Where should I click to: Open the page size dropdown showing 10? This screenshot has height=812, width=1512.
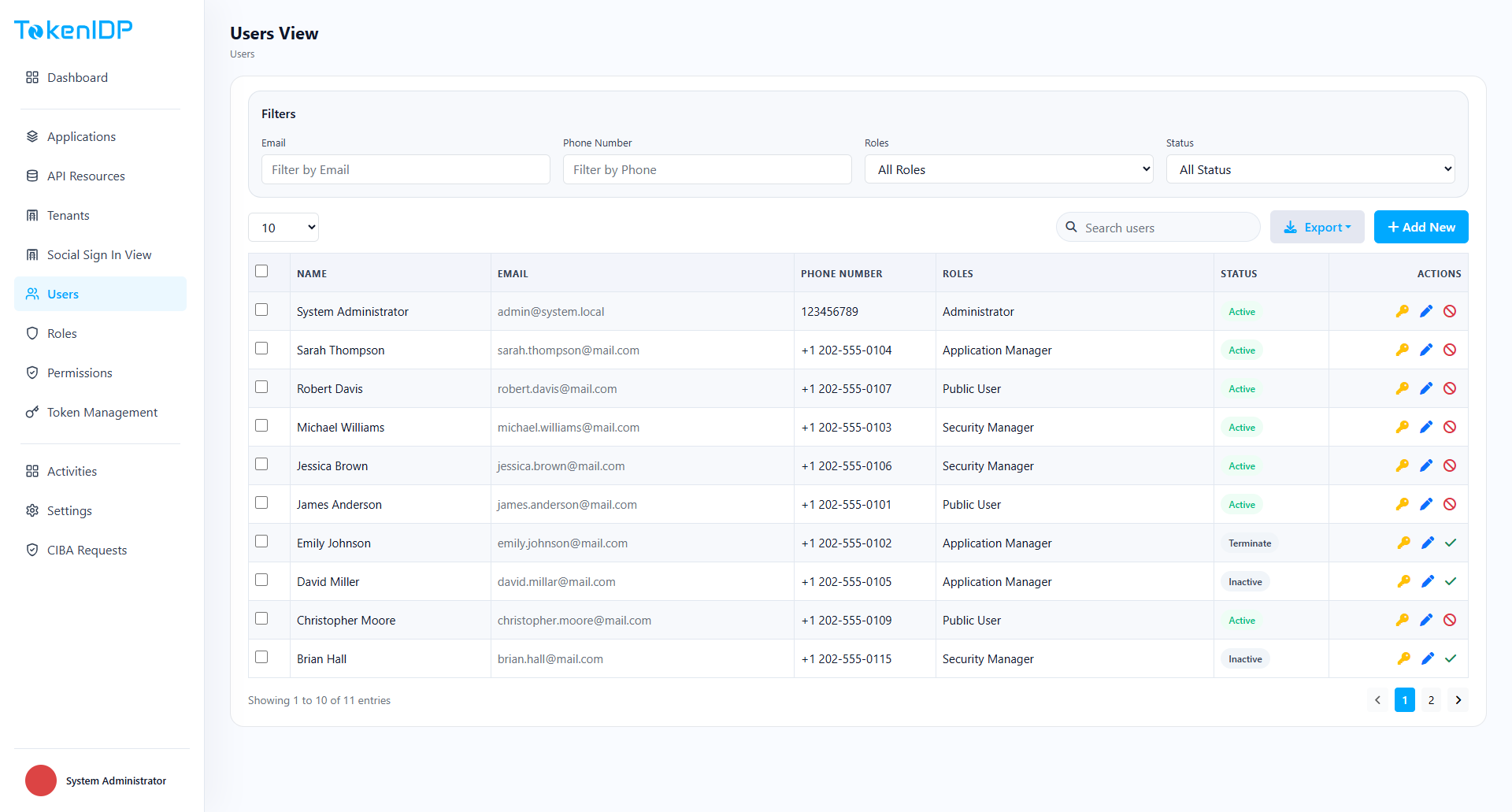pos(283,228)
